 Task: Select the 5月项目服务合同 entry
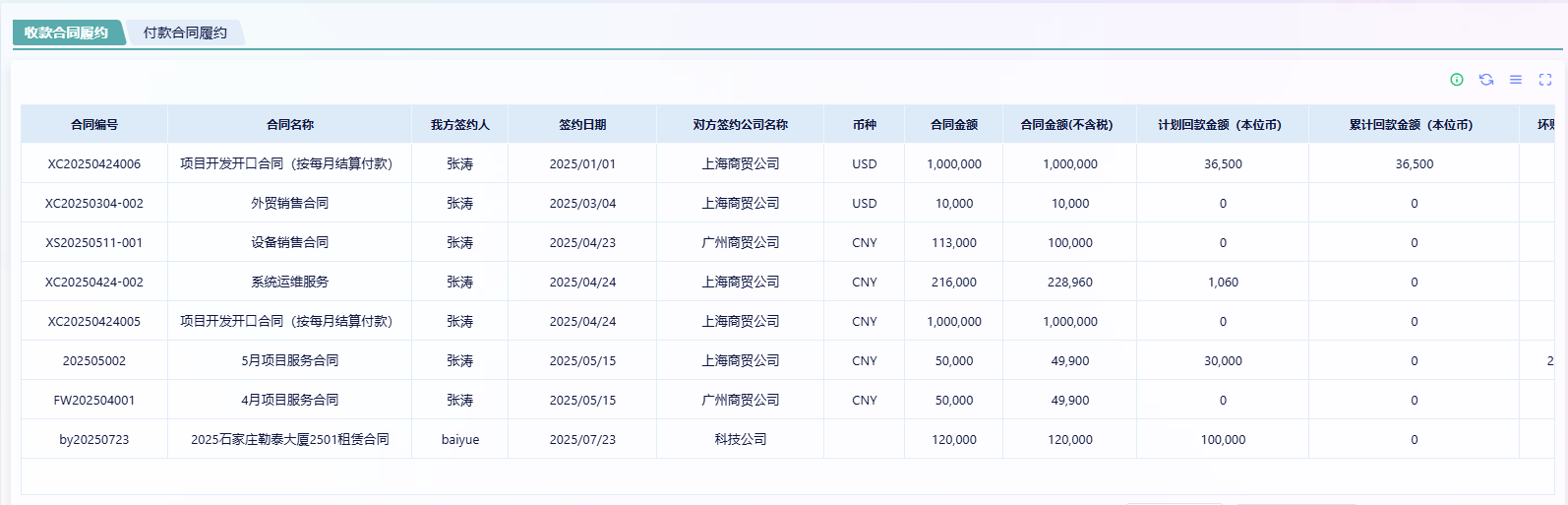pos(290,361)
